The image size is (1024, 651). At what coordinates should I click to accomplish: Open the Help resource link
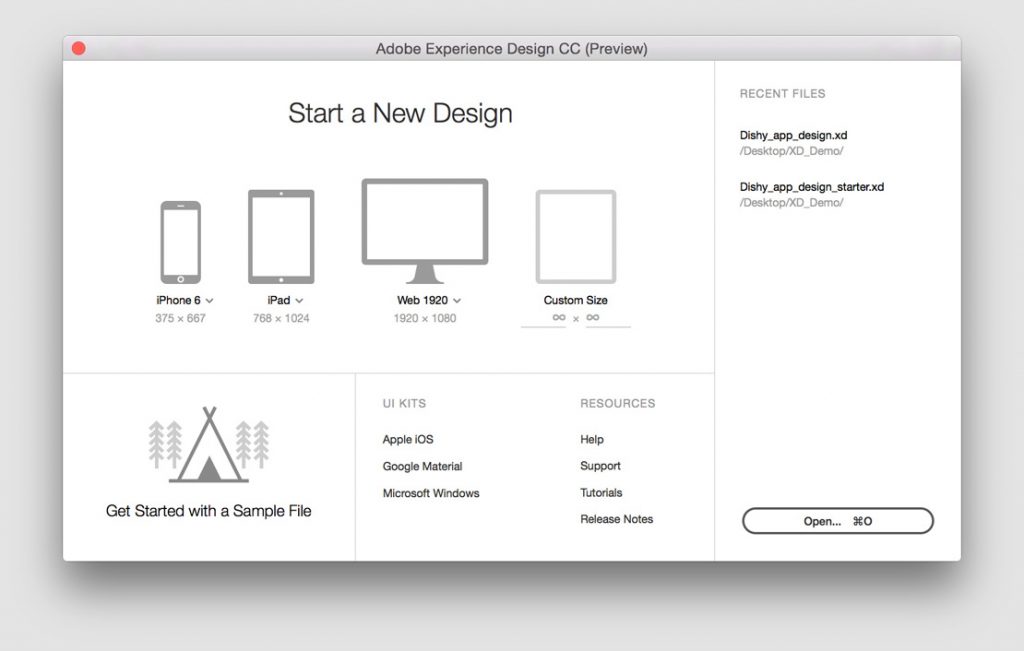592,439
